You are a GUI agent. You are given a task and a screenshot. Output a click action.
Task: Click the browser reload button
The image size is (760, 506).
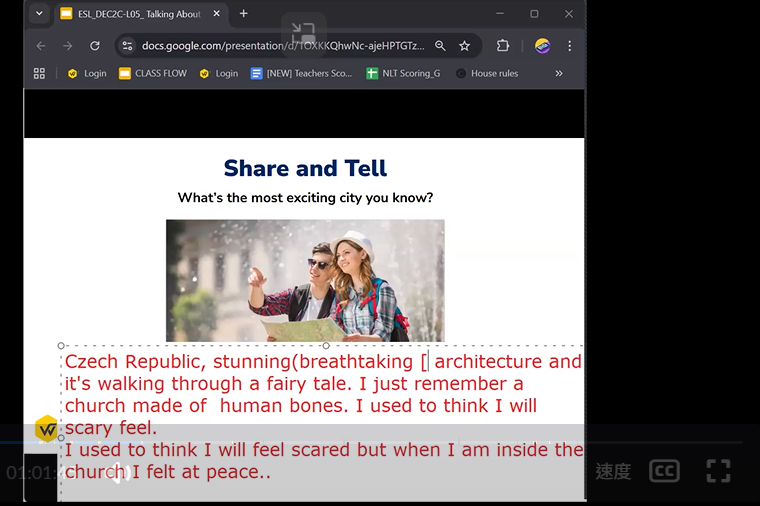coord(95,46)
